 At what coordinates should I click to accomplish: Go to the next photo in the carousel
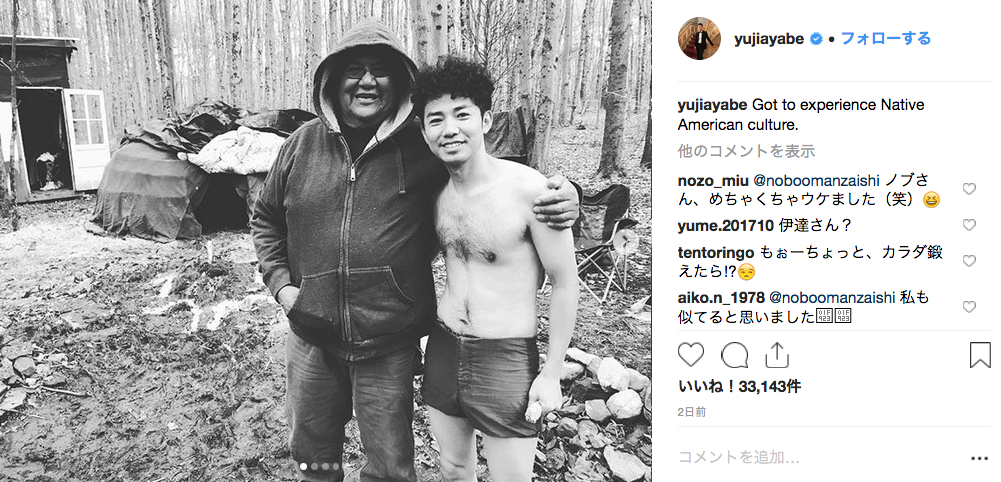coord(626,241)
